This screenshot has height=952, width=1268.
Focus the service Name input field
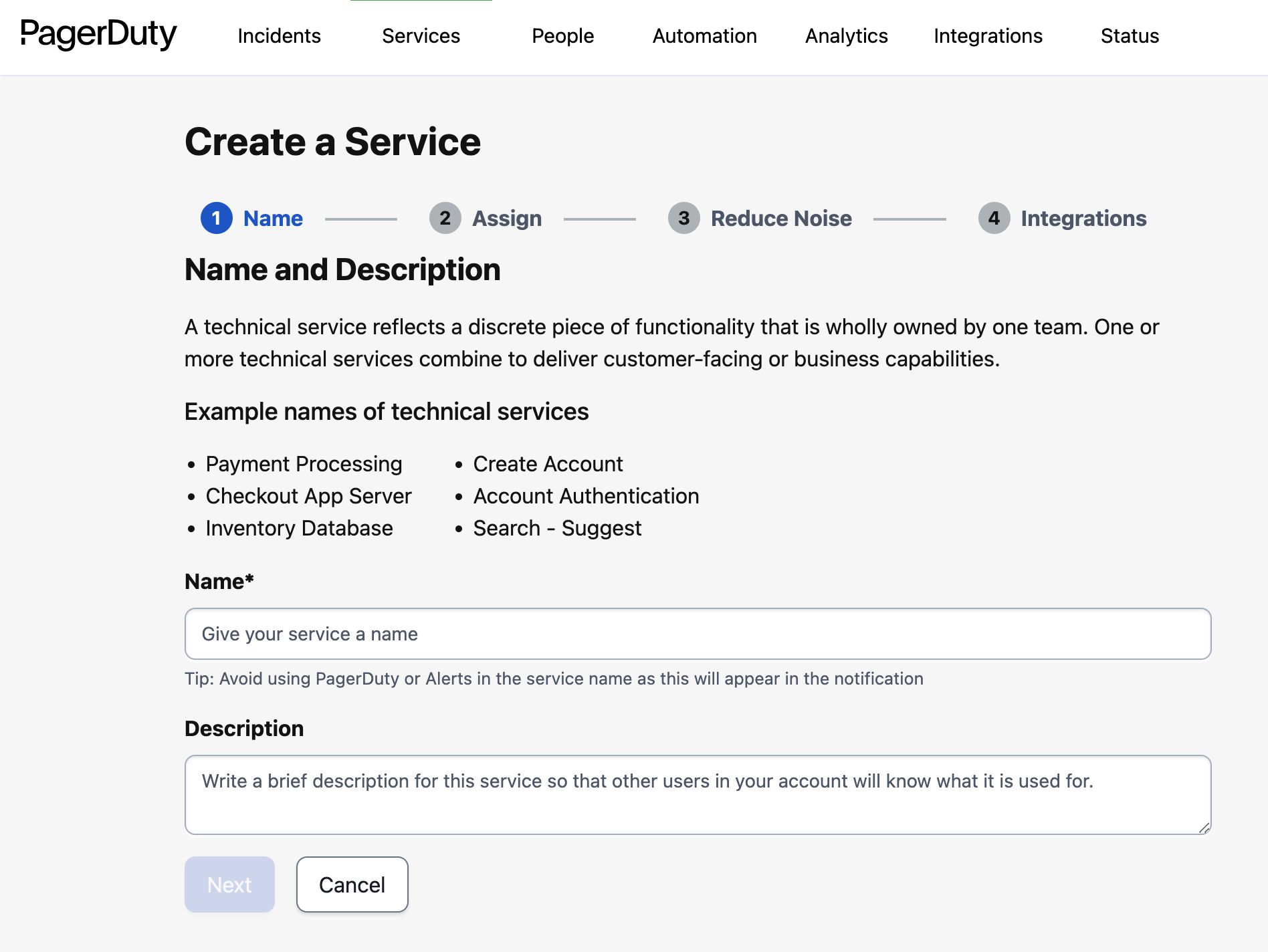click(x=698, y=634)
